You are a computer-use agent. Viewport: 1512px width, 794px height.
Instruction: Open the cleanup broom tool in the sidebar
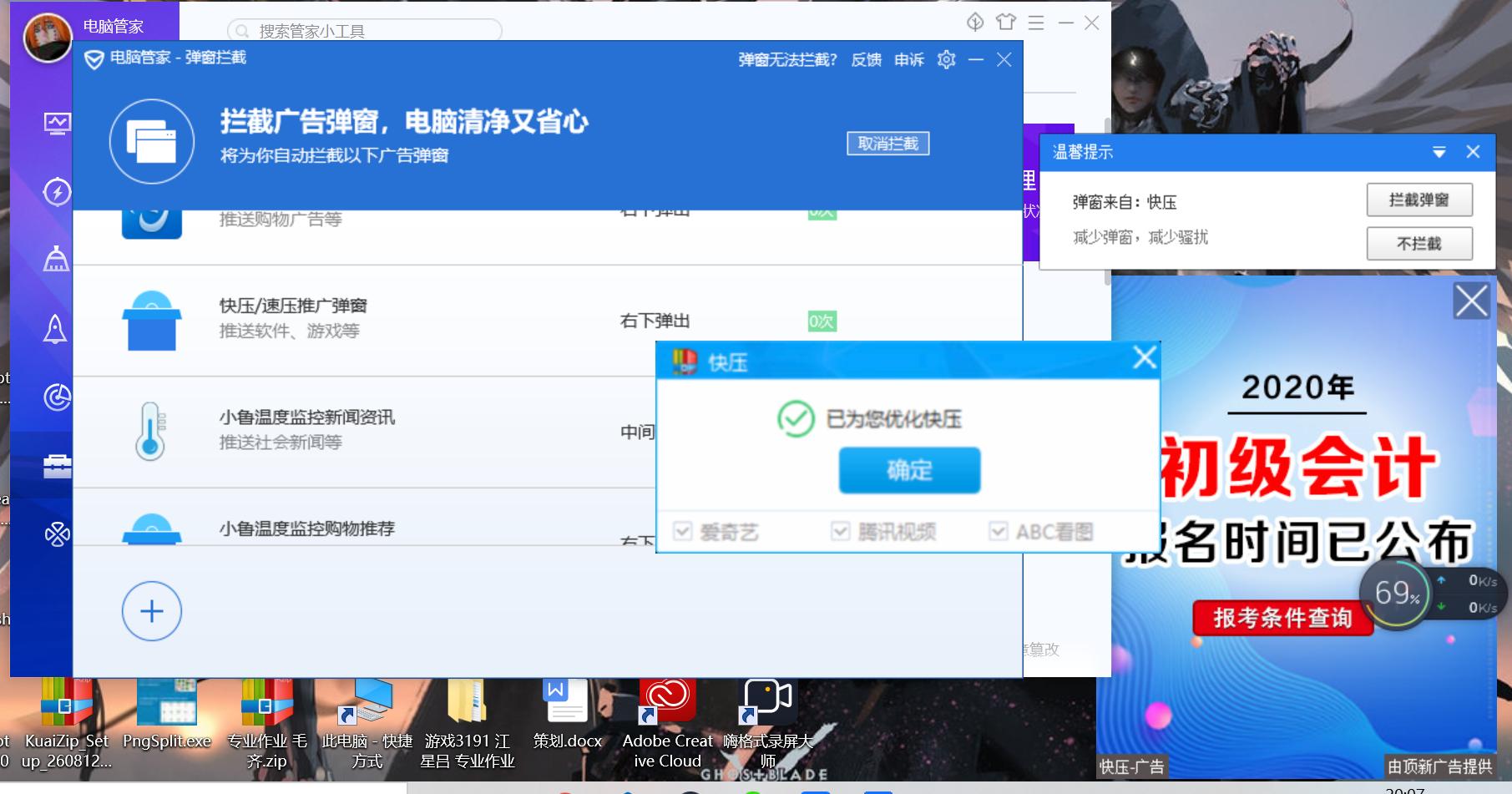(56, 260)
